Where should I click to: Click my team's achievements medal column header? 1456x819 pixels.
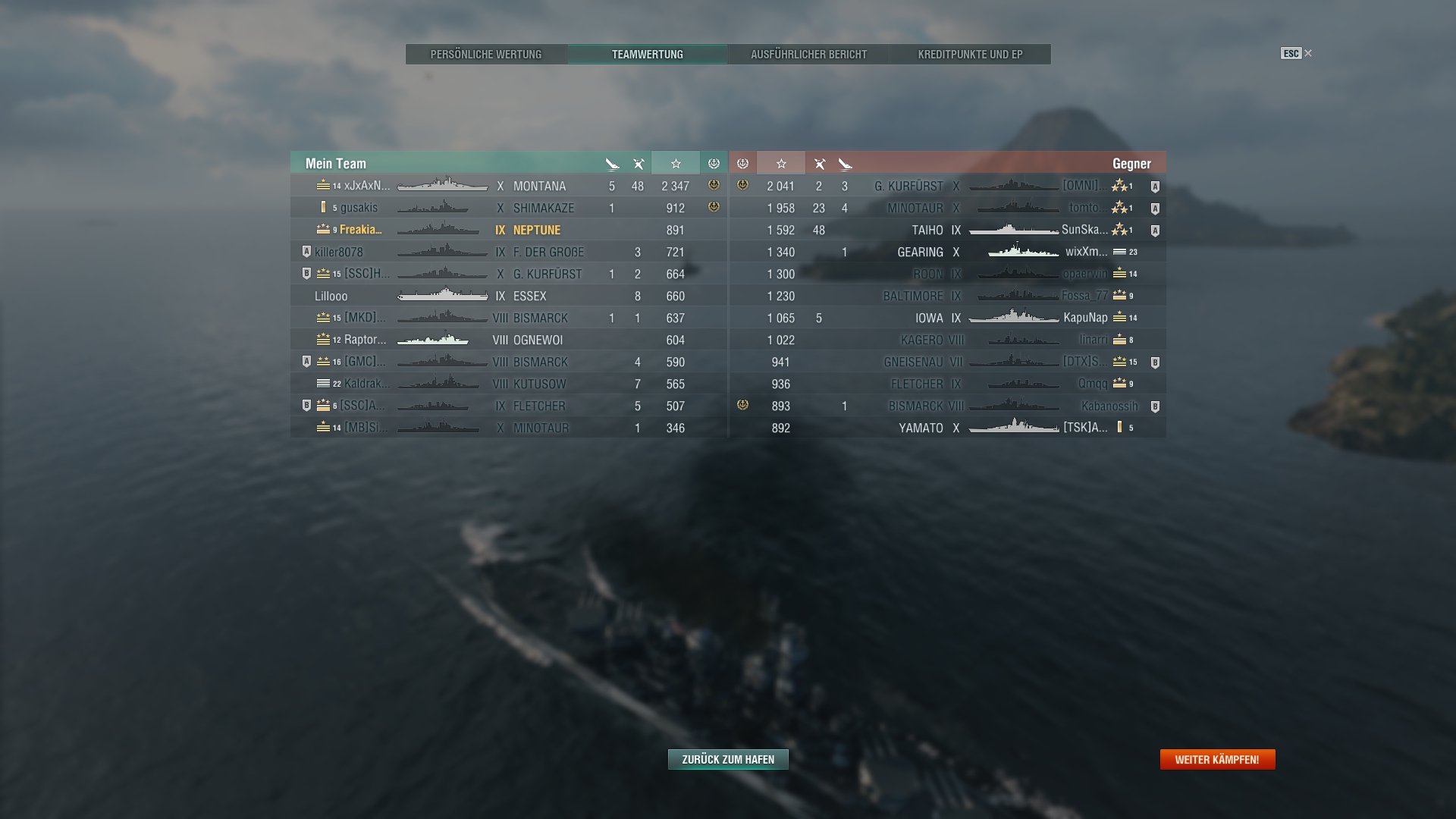coord(714,164)
